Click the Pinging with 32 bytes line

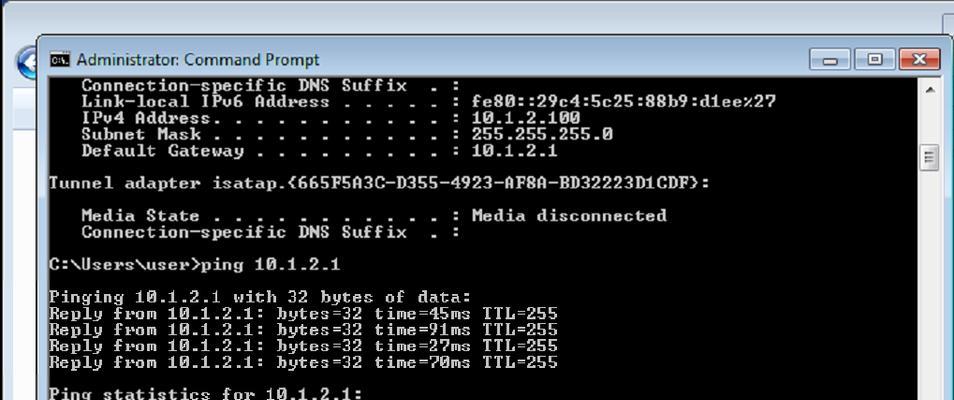pos(260,298)
